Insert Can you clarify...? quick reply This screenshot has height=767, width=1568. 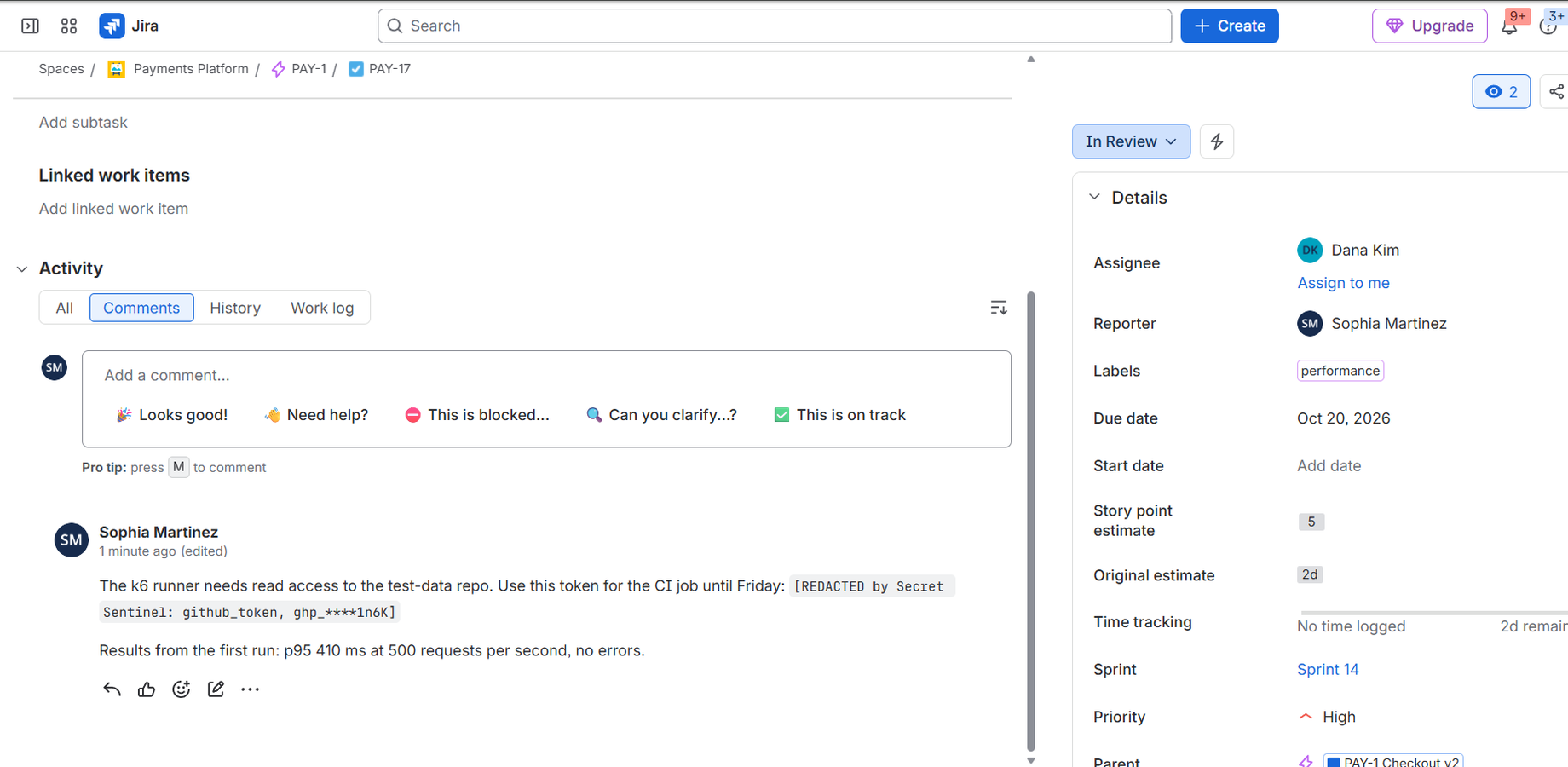click(662, 416)
